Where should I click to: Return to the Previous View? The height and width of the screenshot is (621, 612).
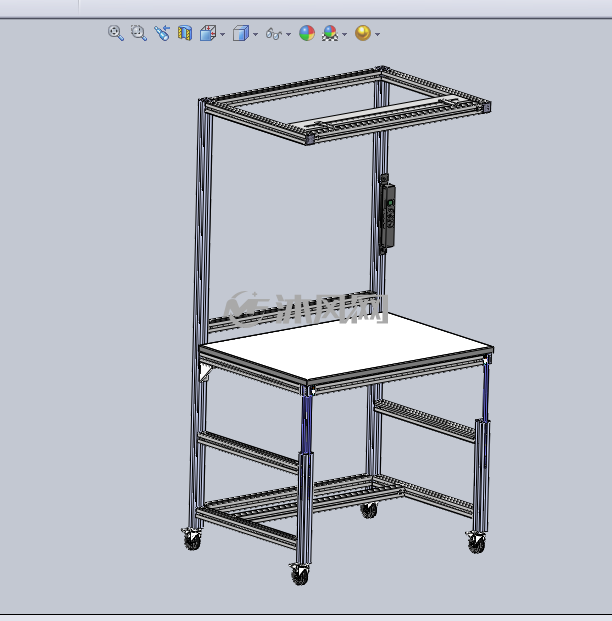pos(162,33)
